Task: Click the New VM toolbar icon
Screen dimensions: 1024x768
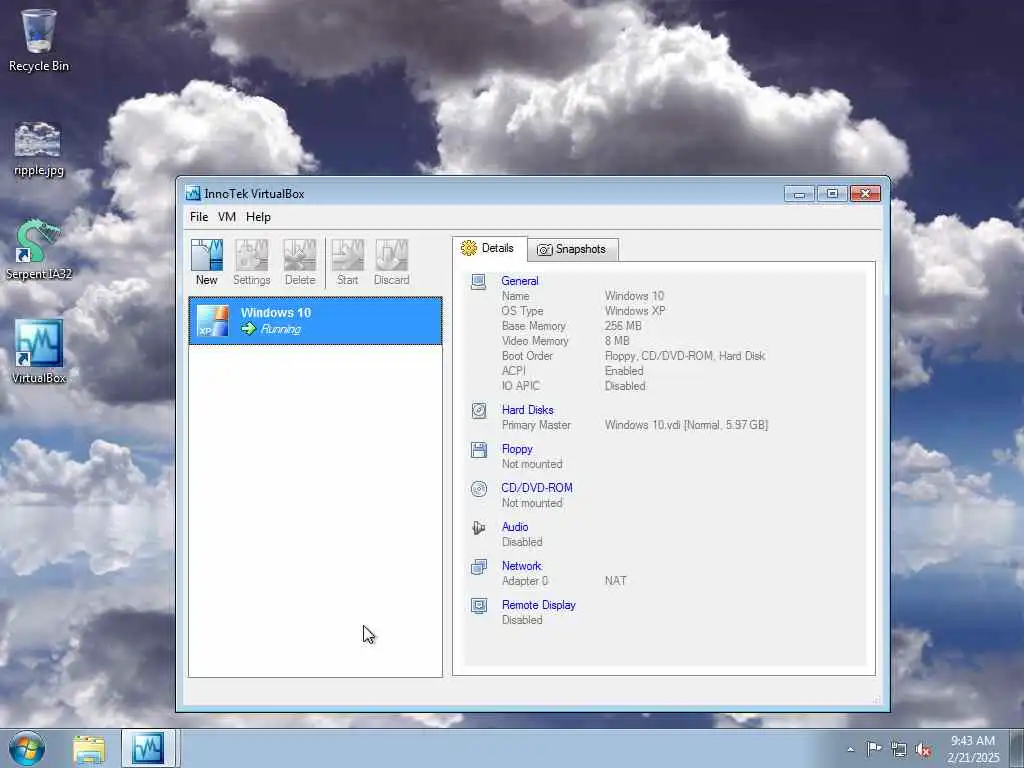Action: tap(206, 255)
